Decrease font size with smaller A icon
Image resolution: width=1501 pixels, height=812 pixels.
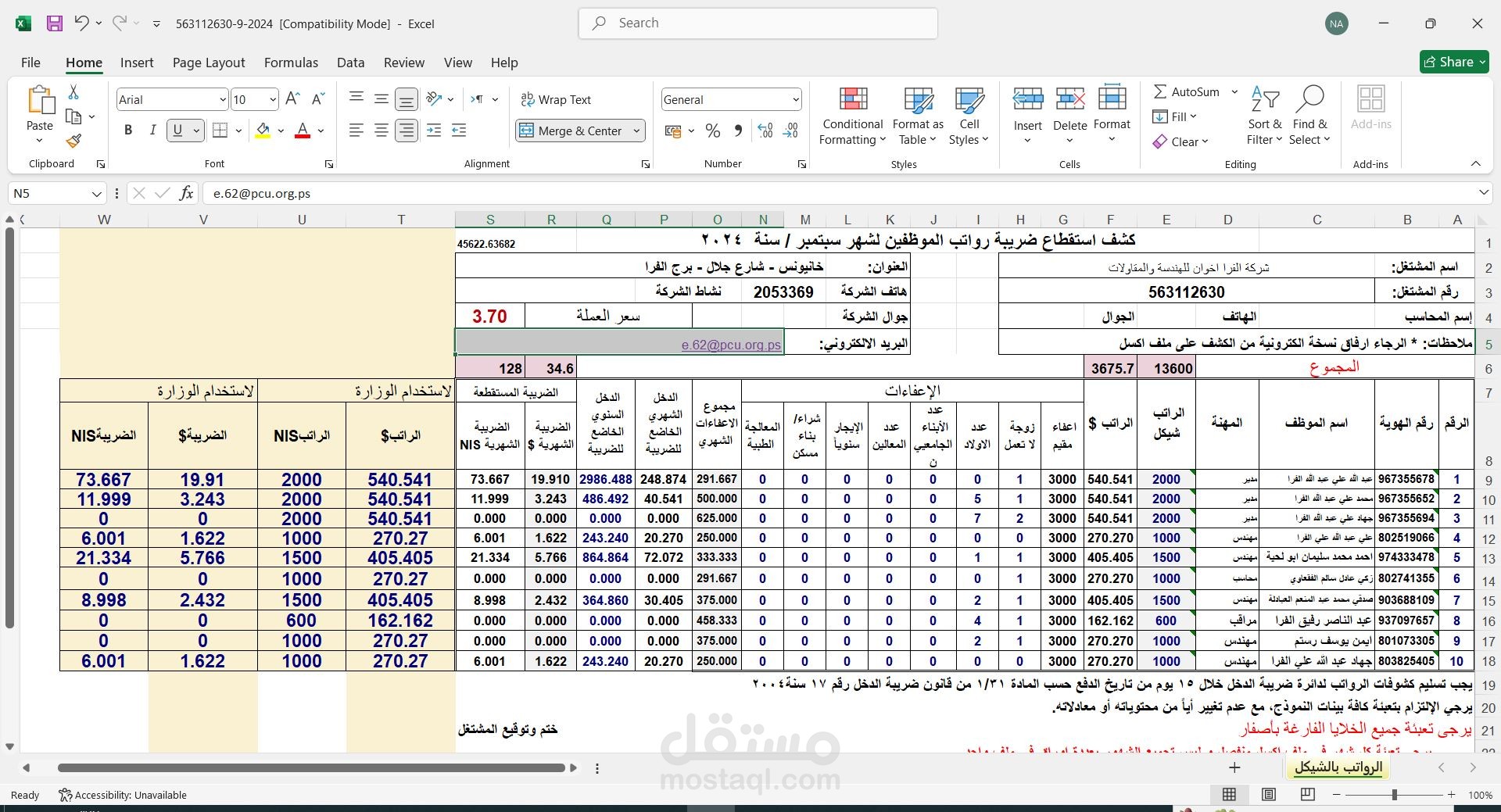pyautogui.click(x=317, y=98)
